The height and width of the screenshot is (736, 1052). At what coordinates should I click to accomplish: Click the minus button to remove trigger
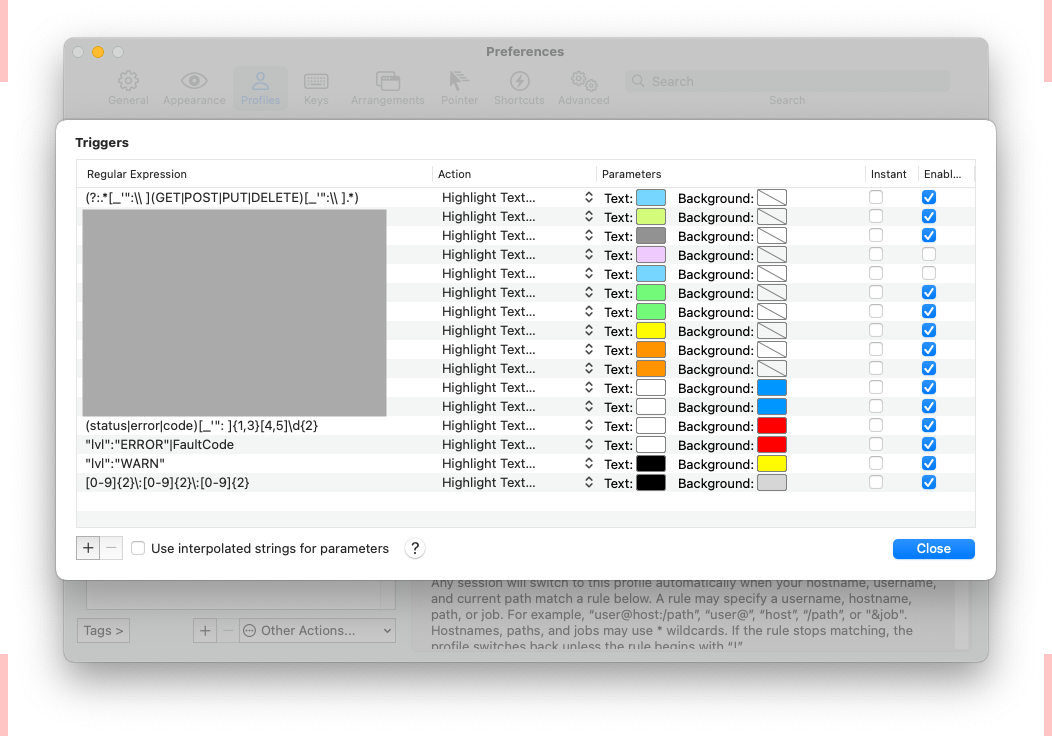click(111, 548)
